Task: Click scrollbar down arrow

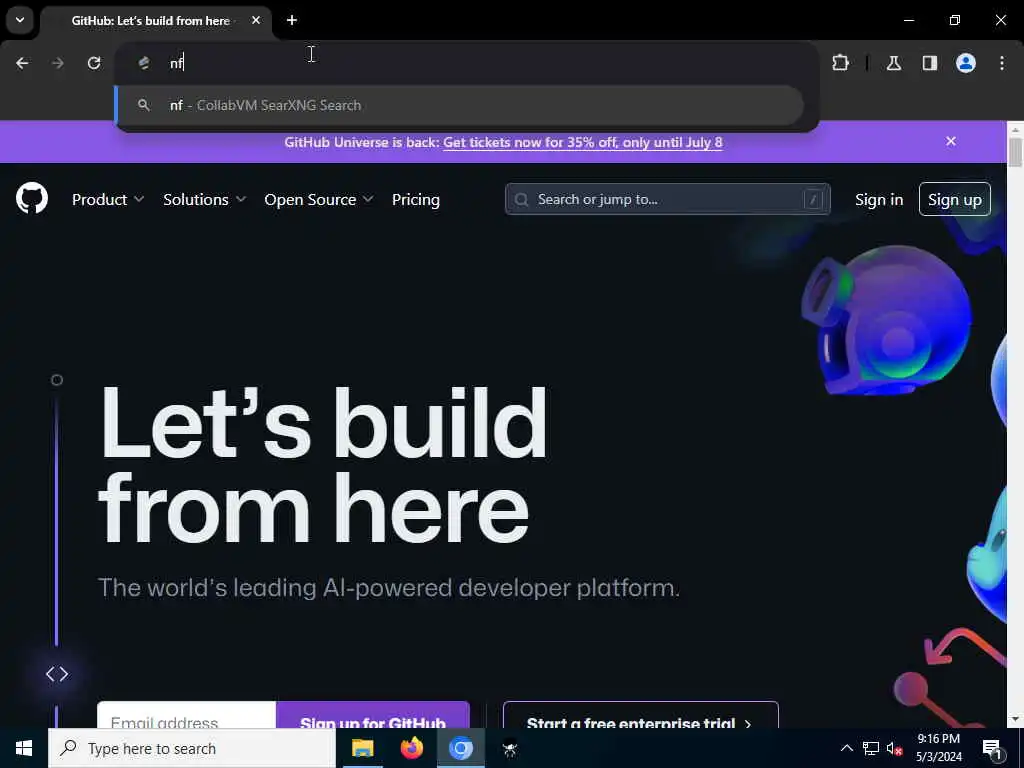Action: (1015, 720)
